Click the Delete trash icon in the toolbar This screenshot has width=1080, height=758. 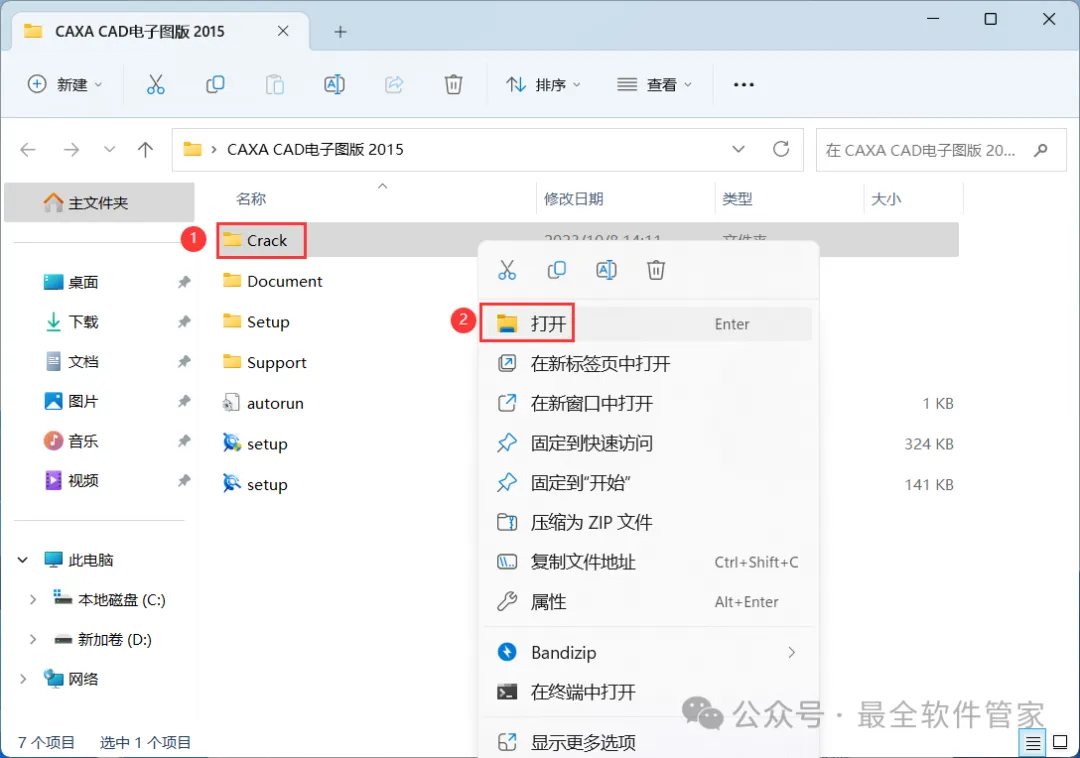point(453,85)
